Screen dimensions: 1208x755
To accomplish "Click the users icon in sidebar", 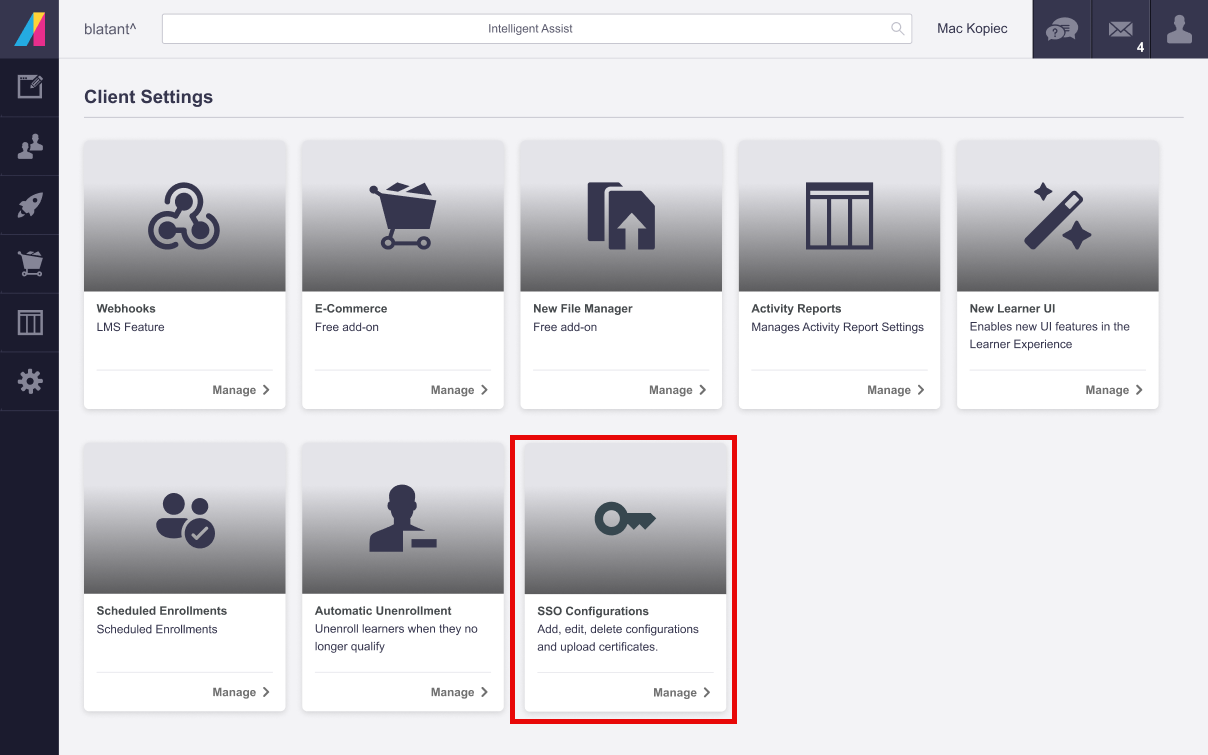I will 30,147.
